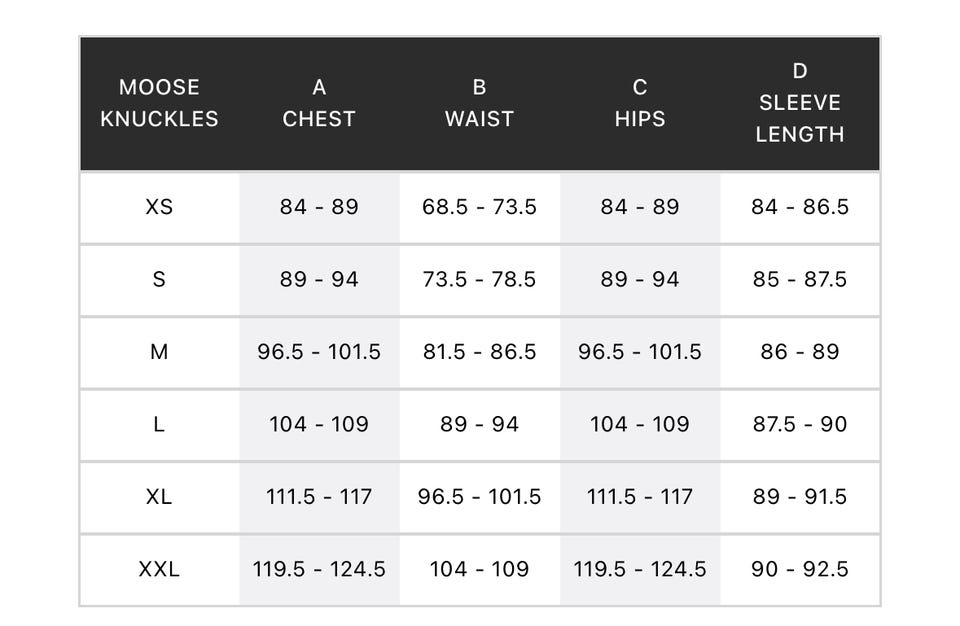
Task: Click the XL sleeve length 89 - 91.5
Action: click(800, 496)
